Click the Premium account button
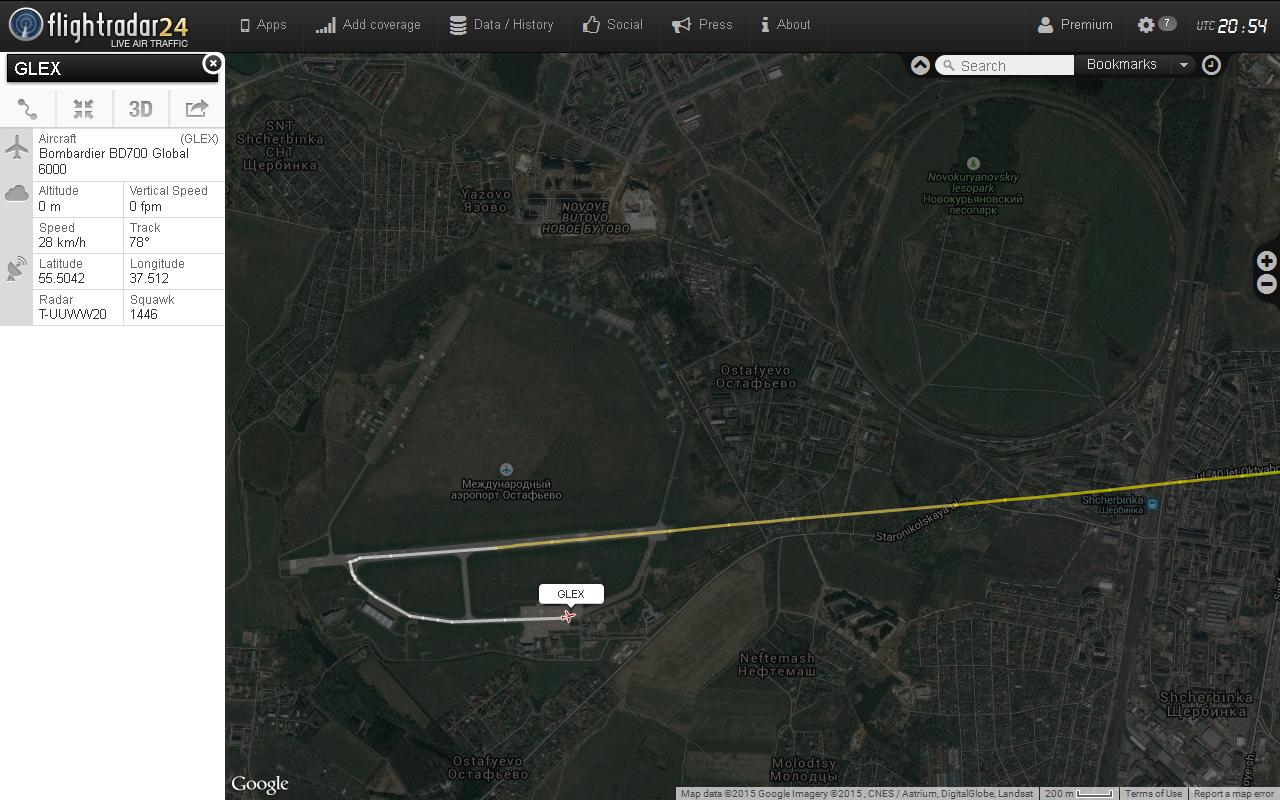Viewport: 1280px width, 800px height. 1075,25
